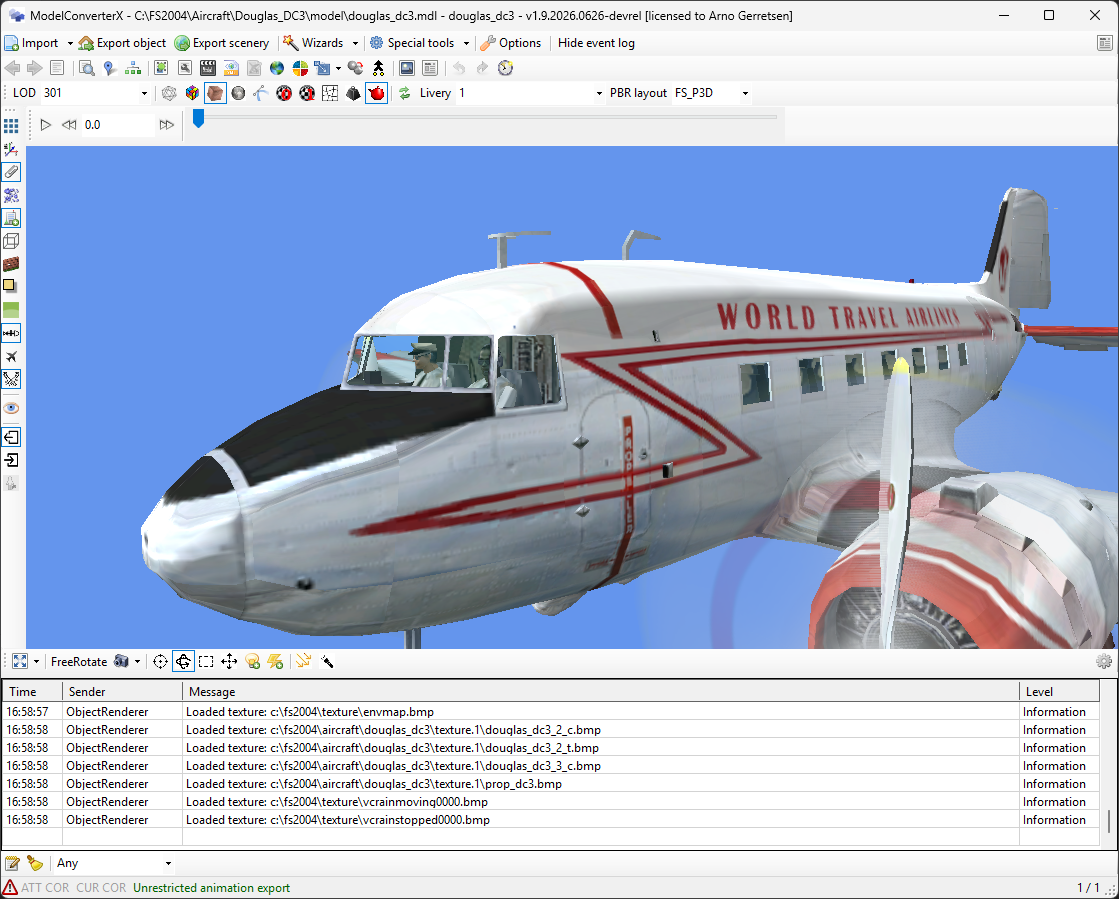
Task: Expand the zoom extents dropdown arrow
Action: click(36, 661)
